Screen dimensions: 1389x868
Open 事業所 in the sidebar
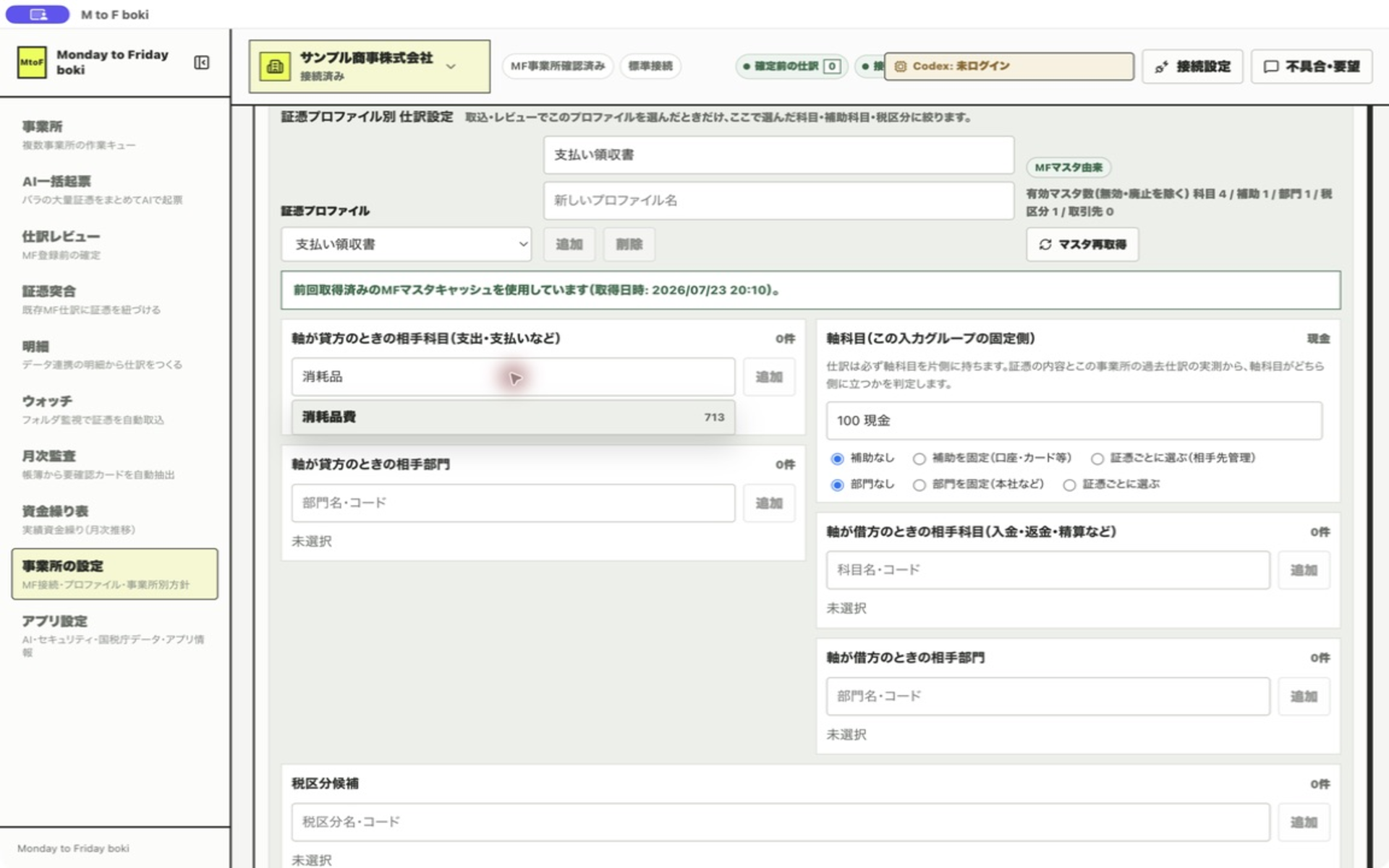pos(115,135)
